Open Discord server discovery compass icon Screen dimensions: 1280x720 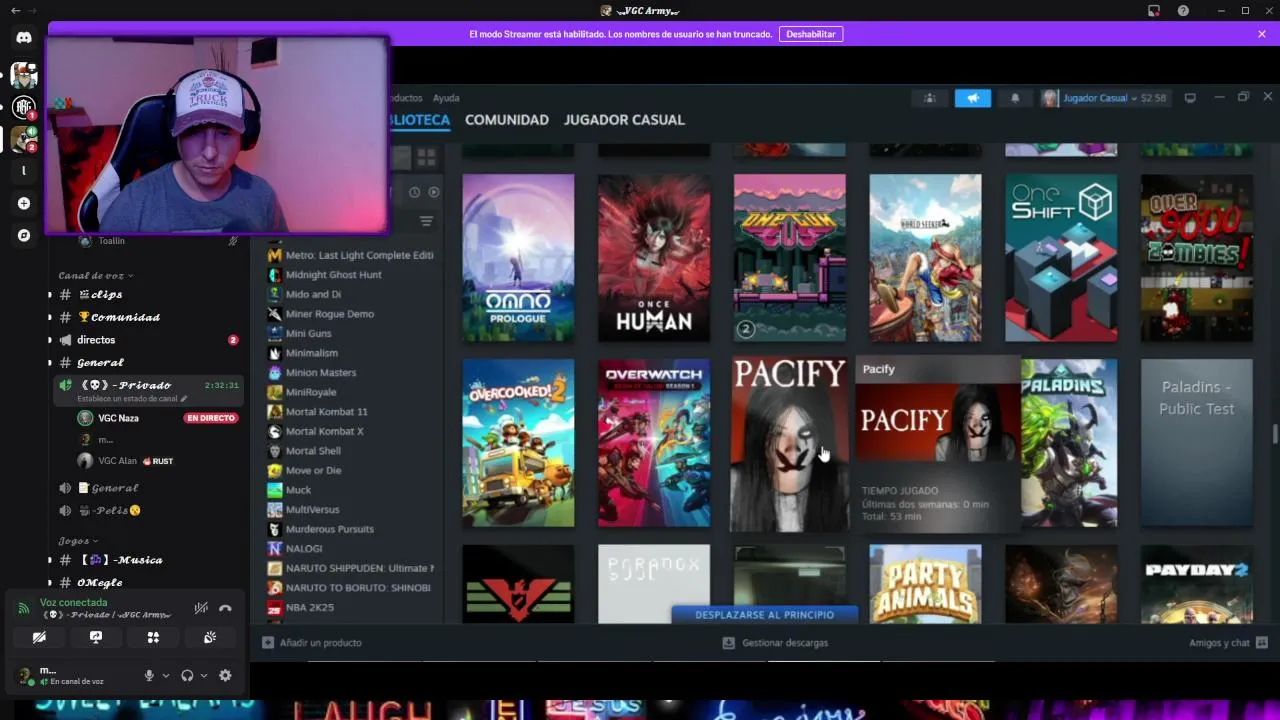pyautogui.click(x=24, y=235)
